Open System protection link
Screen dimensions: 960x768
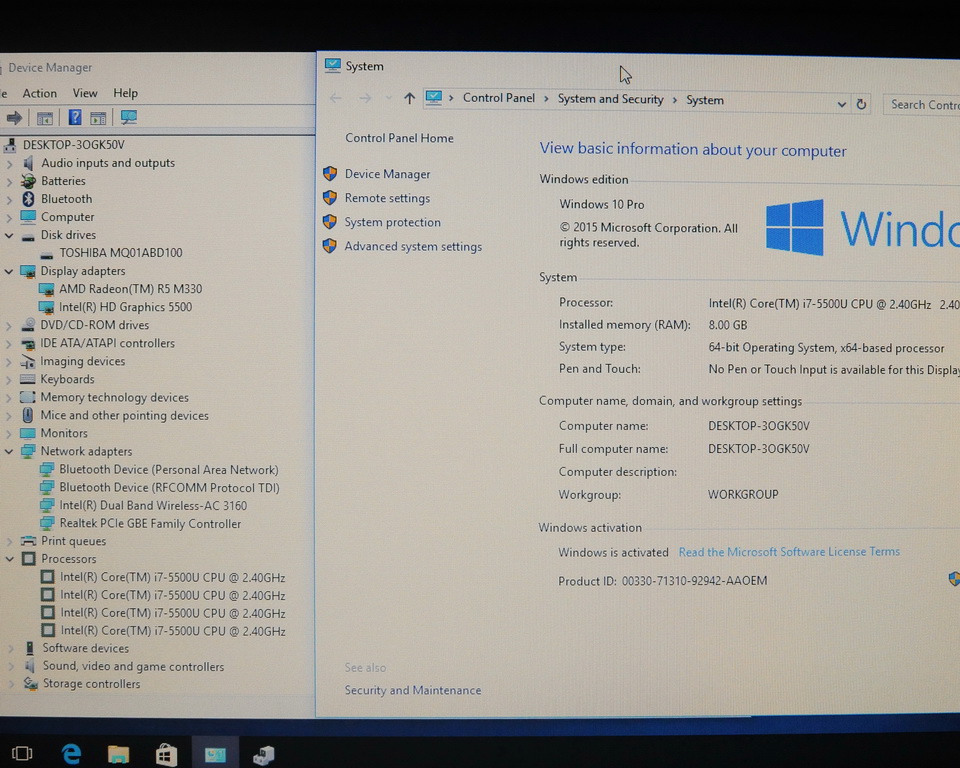(x=392, y=222)
